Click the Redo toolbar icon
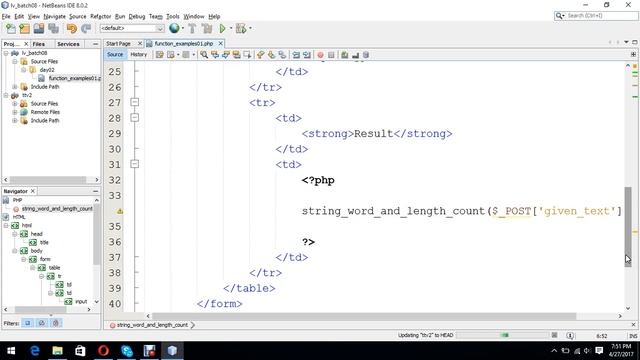The height and width of the screenshot is (360, 640). pos(86,29)
